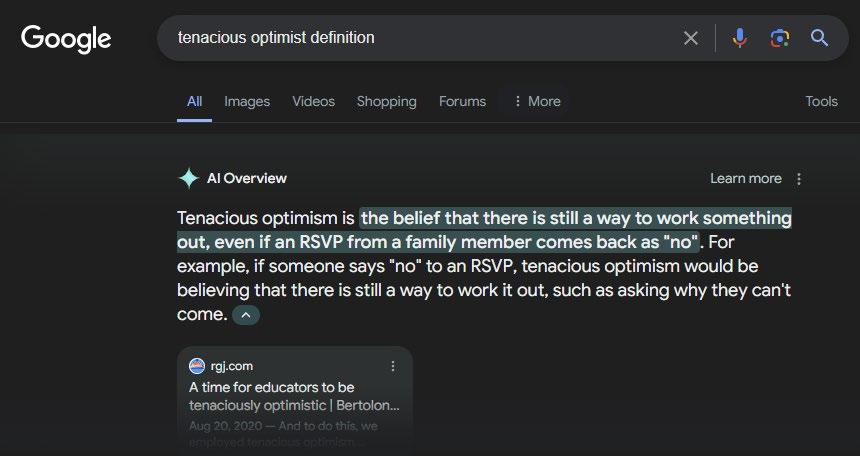Click the Learn more link
Image resolution: width=860 pixels, height=456 pixels.
(745, 178)
